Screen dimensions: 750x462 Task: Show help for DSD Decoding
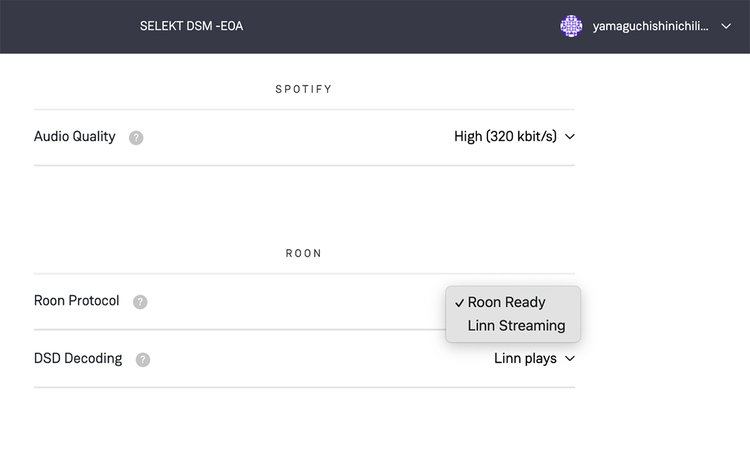click(143, 359)
